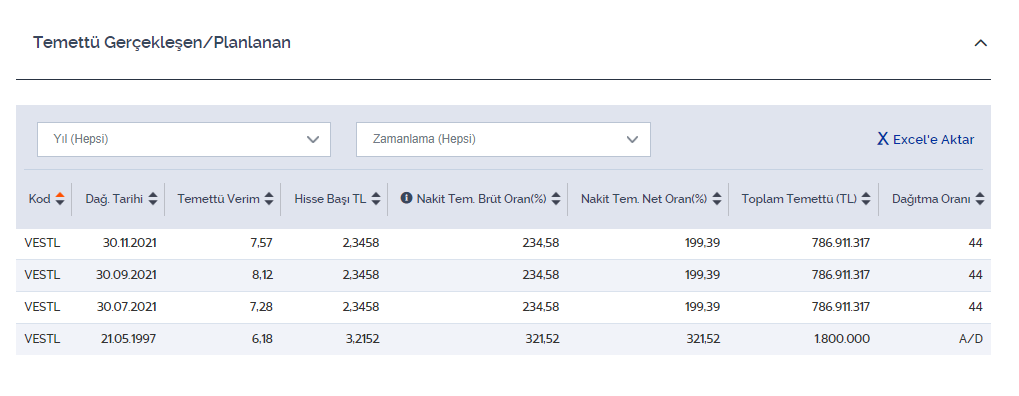The height and width of the screenshot is (396, 1019).
Task: Click info icon beside Nakit Tem. Brüt Oran
Action: coord(406,198)
